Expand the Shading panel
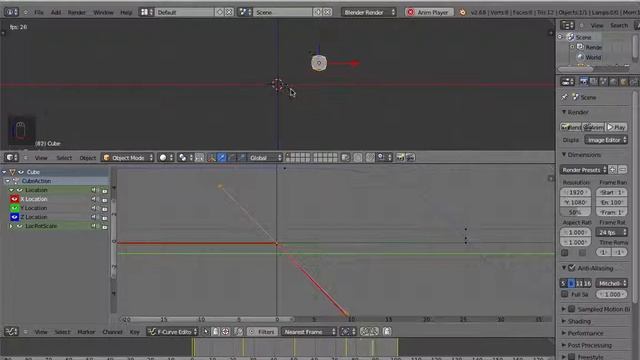640x360 pixels. (x=564, y=321)
